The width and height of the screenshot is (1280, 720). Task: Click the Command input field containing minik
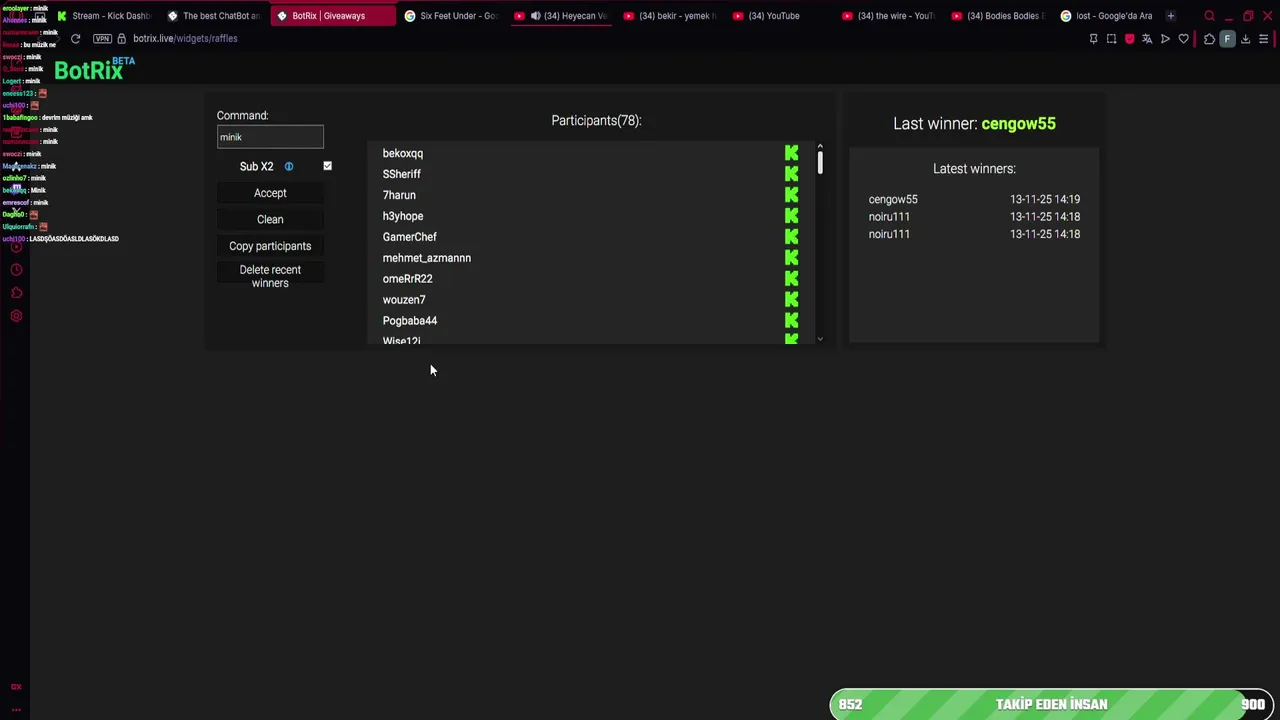(x=270, y=137)
